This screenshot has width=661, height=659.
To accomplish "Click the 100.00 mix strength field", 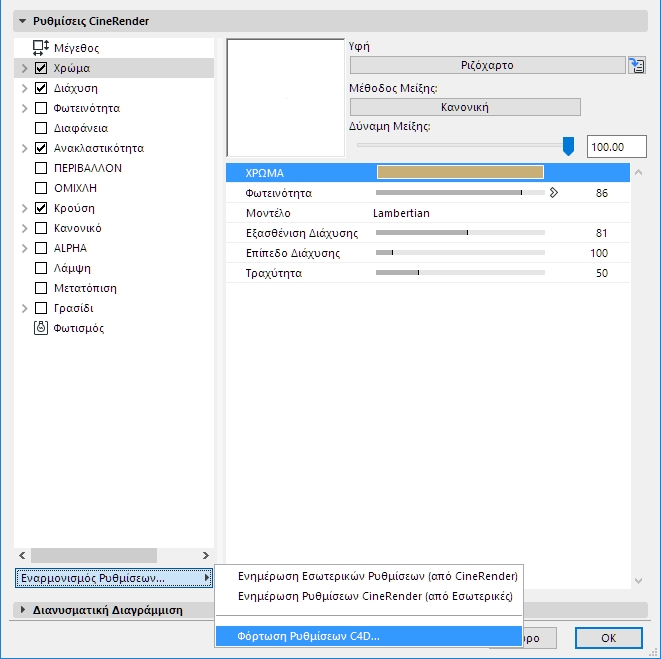I will coord(616,147).
